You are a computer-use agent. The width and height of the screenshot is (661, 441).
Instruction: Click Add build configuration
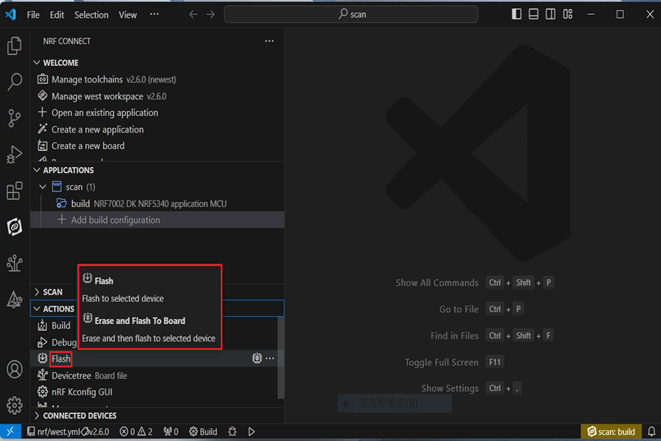coord(115,220)
